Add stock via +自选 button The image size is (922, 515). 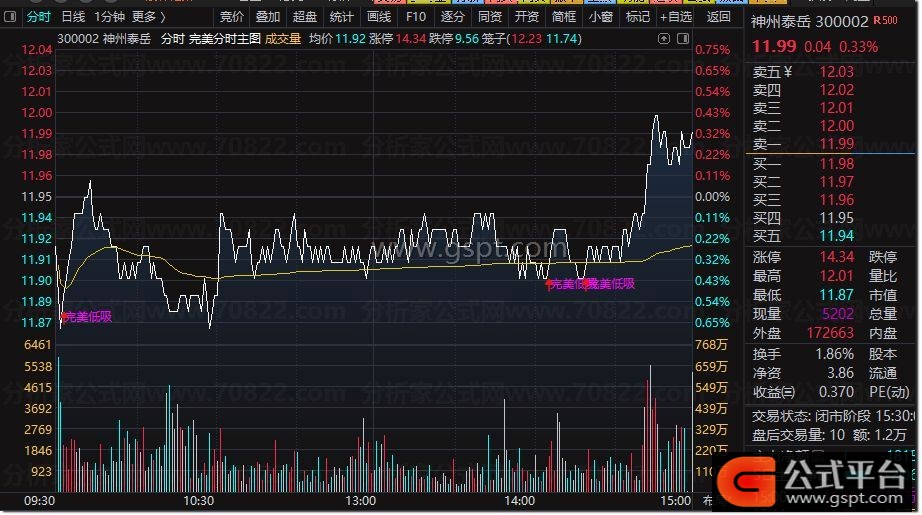(675, 17)
